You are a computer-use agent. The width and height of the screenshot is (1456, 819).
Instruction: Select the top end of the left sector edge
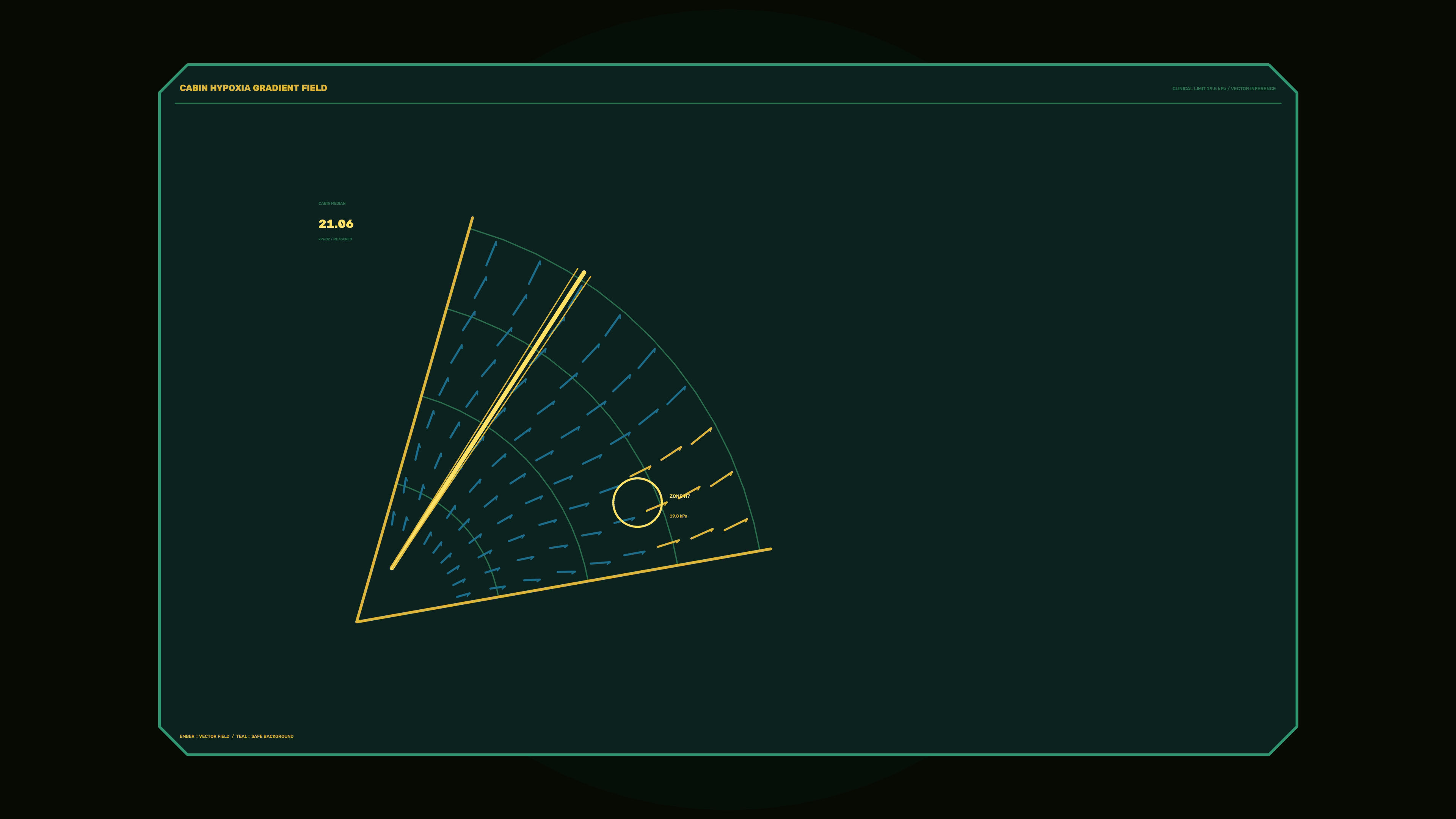(x=472, y=218)
